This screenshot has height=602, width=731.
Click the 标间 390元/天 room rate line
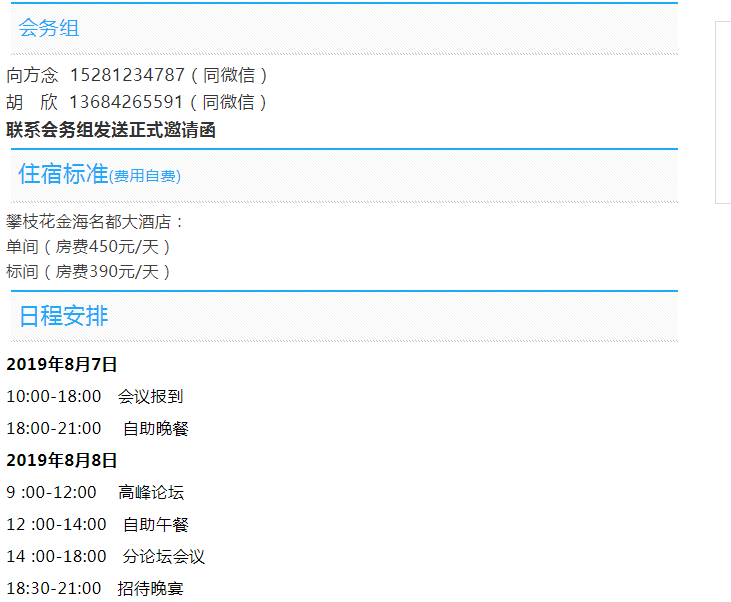[x=89, y=271]
